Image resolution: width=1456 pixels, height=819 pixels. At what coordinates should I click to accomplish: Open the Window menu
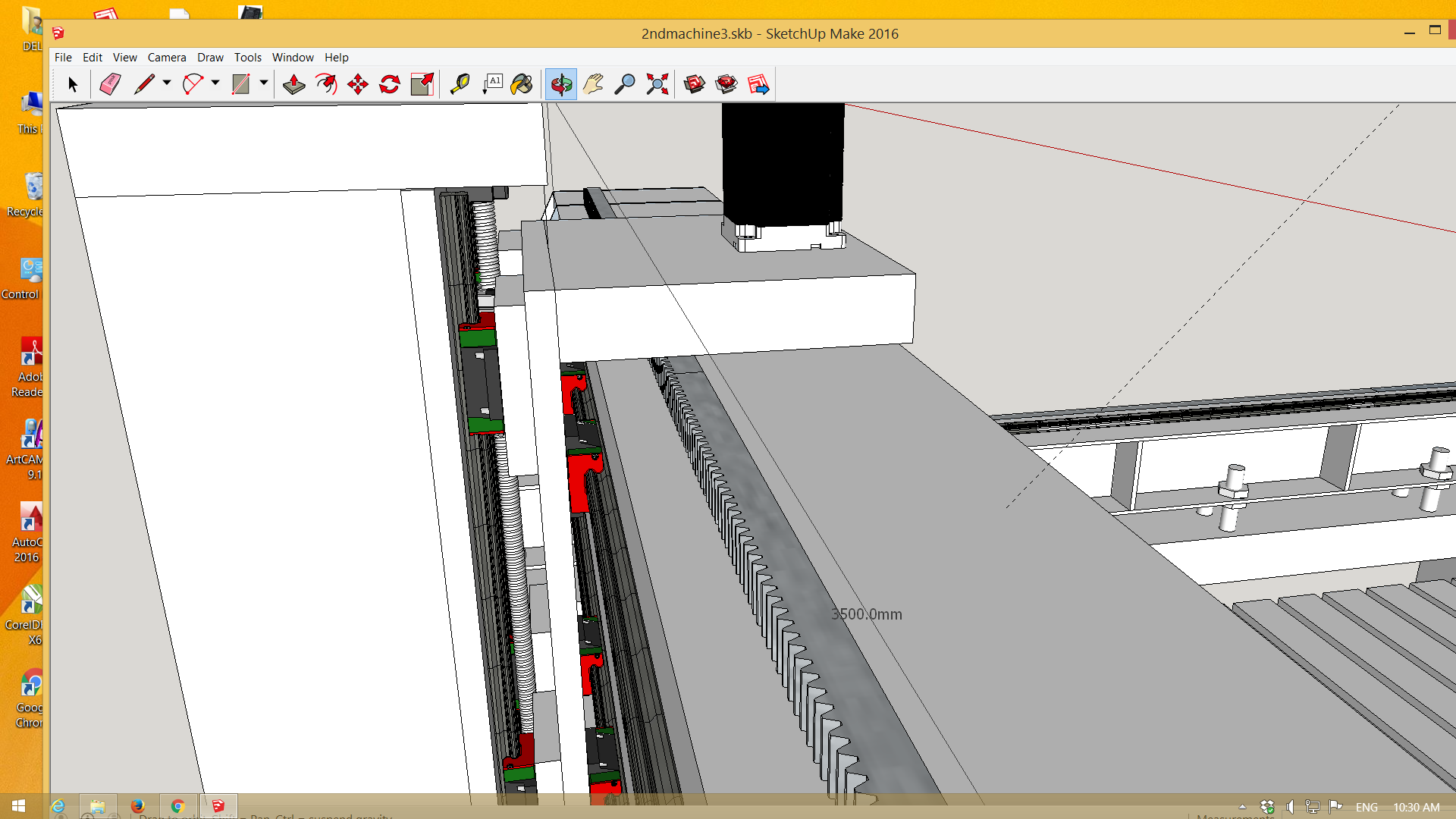[x=293, y=58]
